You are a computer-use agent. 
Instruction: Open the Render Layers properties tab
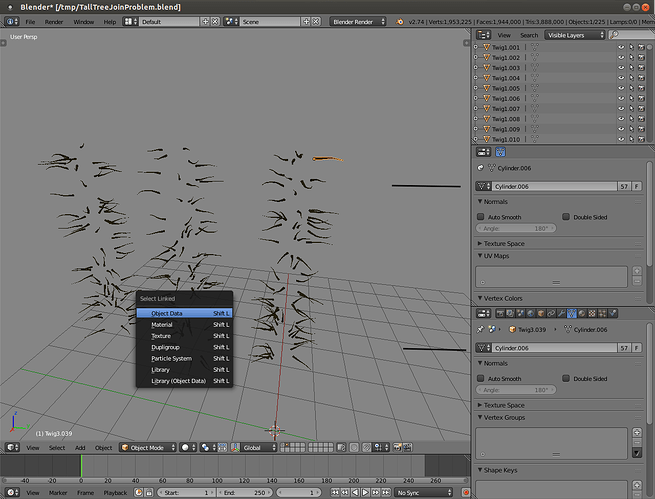point(510,313)
